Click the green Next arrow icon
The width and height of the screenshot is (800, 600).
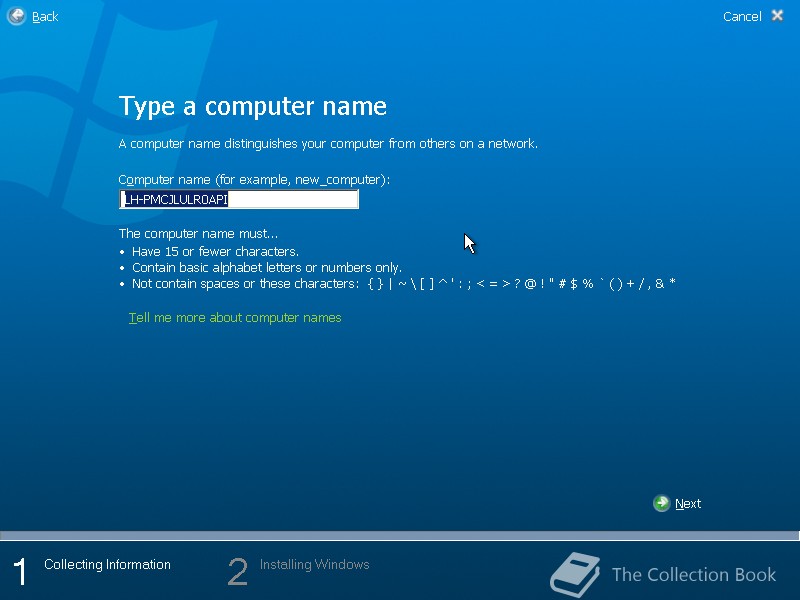662,504
